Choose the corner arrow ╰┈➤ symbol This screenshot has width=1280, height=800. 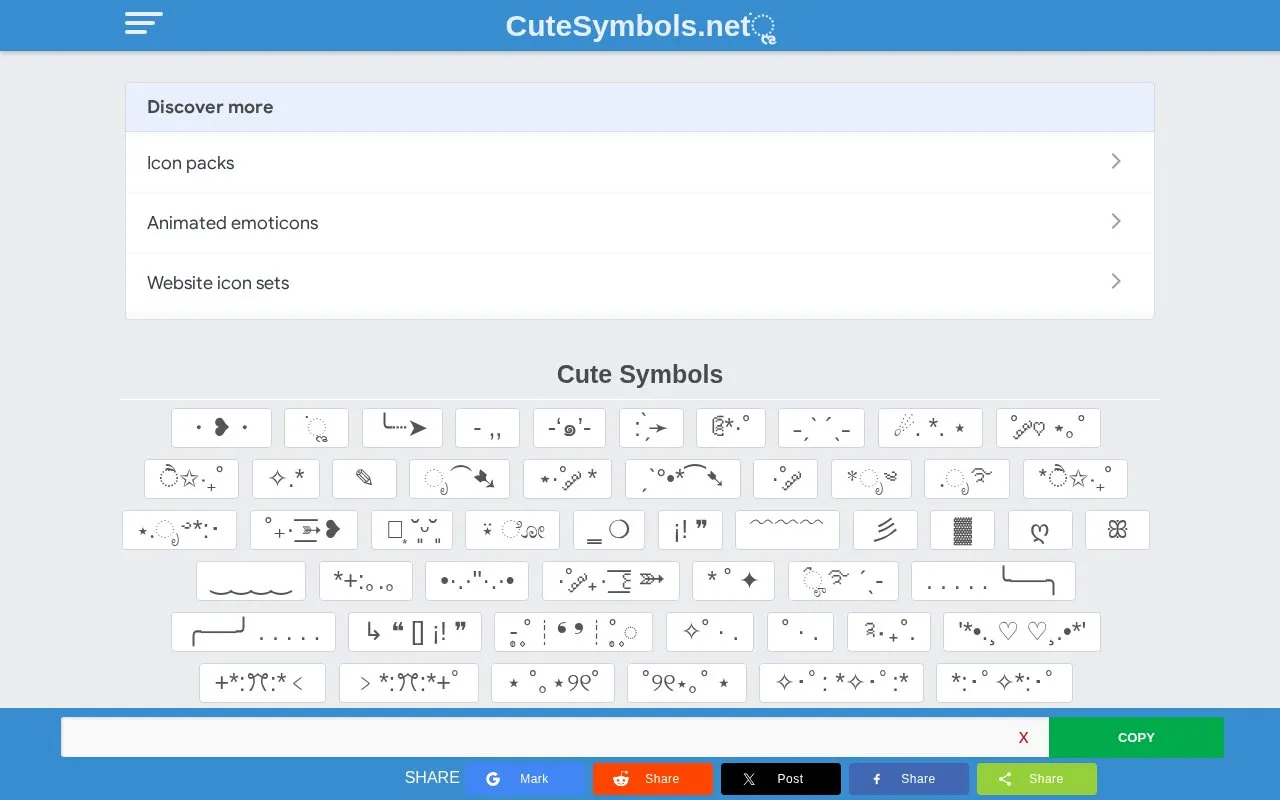402,428
